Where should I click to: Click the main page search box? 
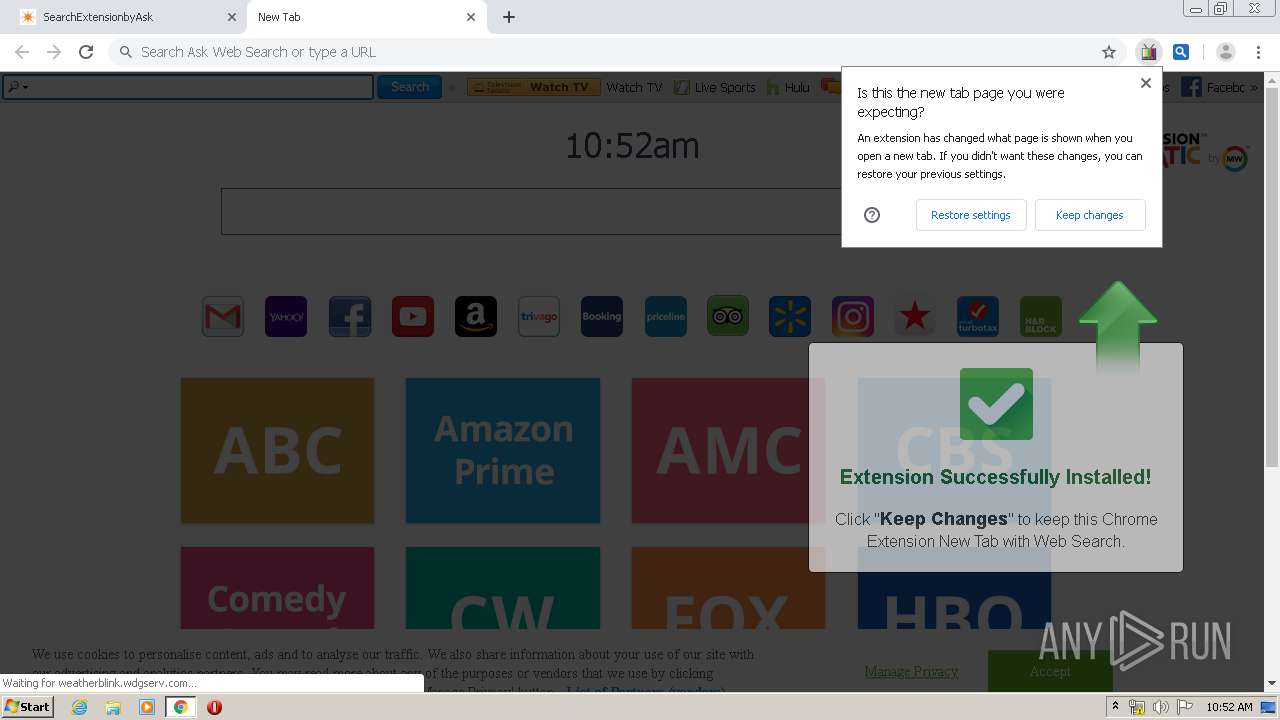tap(531, 211)
